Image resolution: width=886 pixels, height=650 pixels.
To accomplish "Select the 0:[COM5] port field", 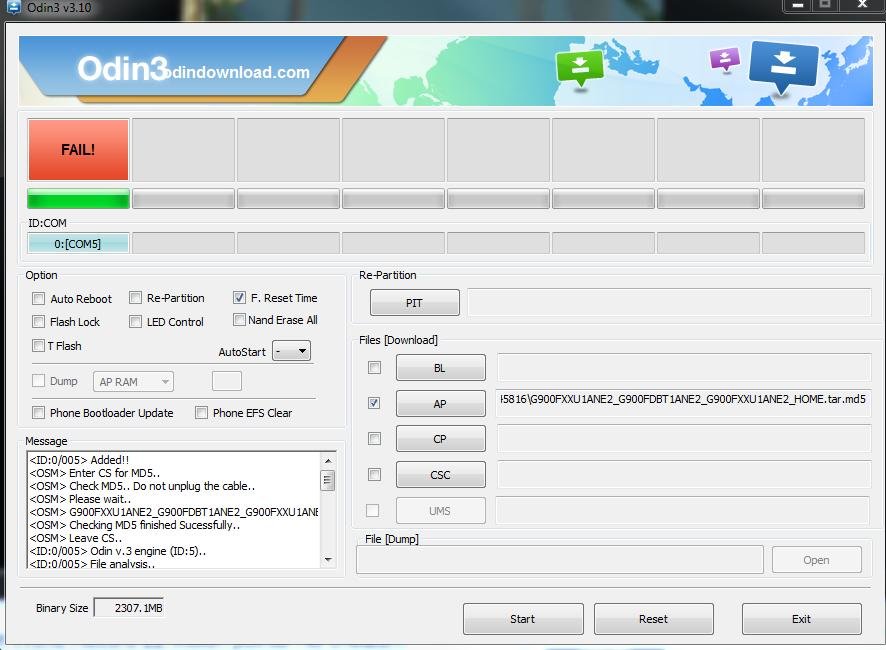I will pyautogui.click(x=78, y=244).
